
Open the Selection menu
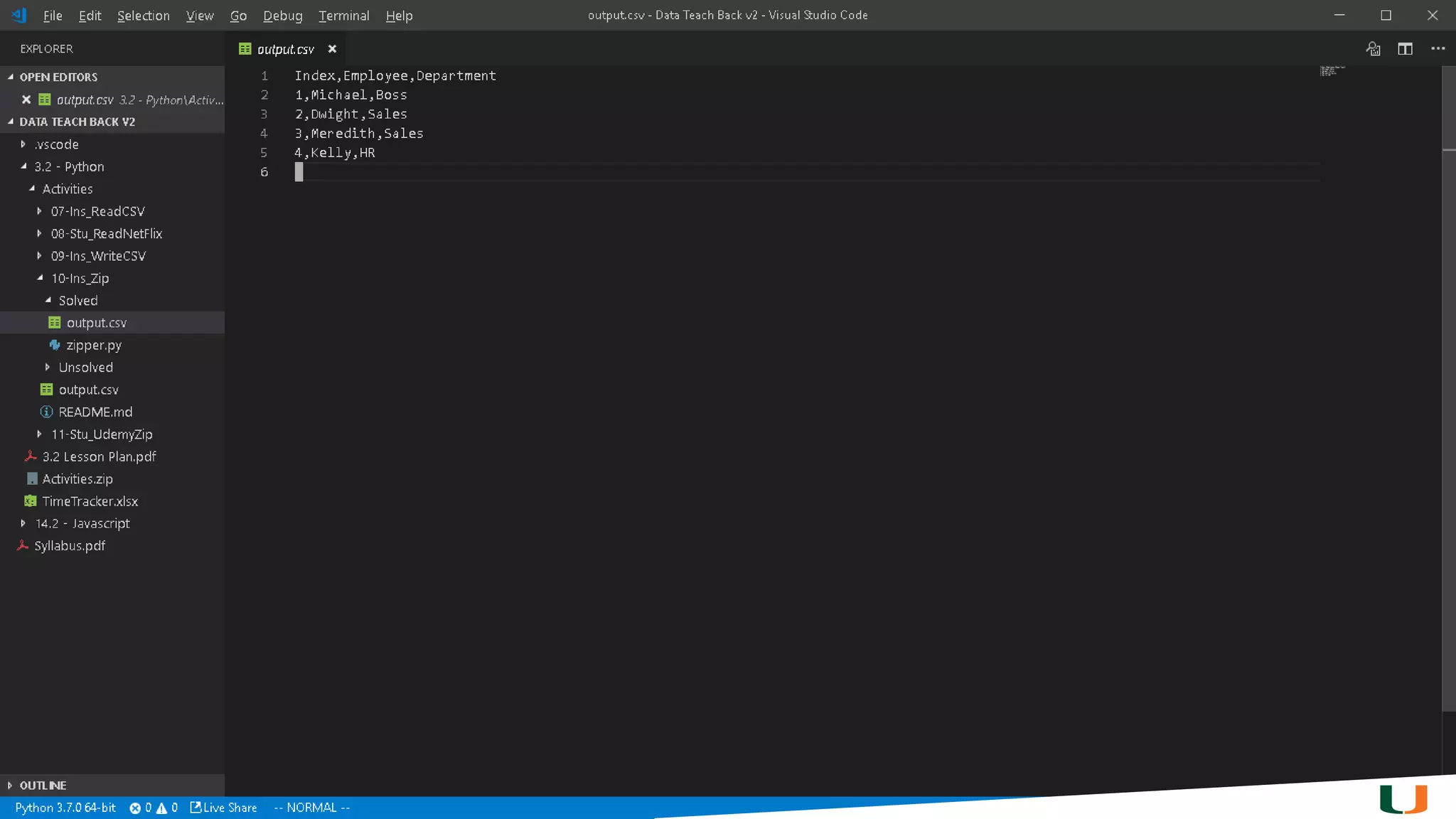(143, 16)
